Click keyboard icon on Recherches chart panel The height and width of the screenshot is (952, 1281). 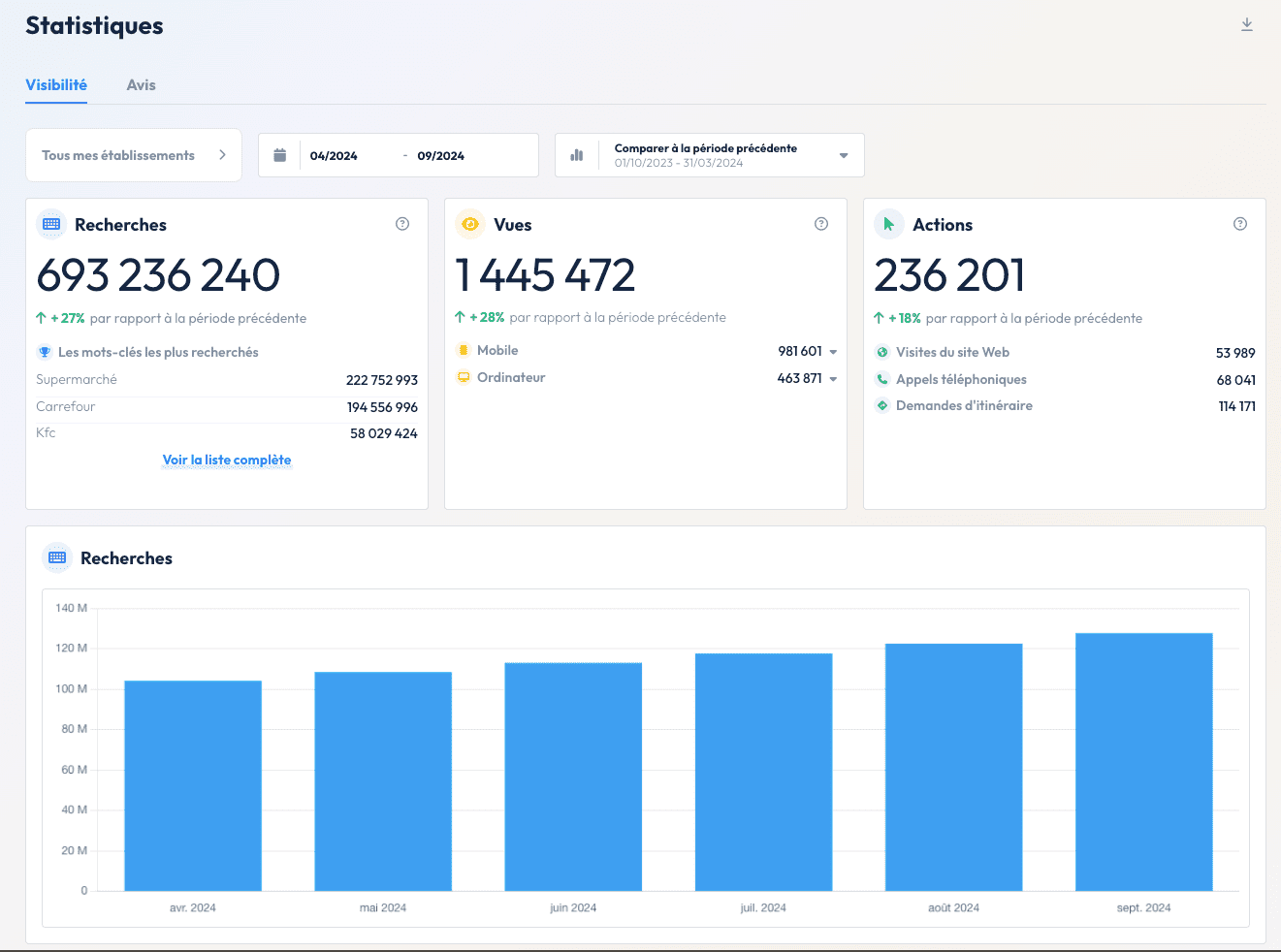click(x=57, y=557)
